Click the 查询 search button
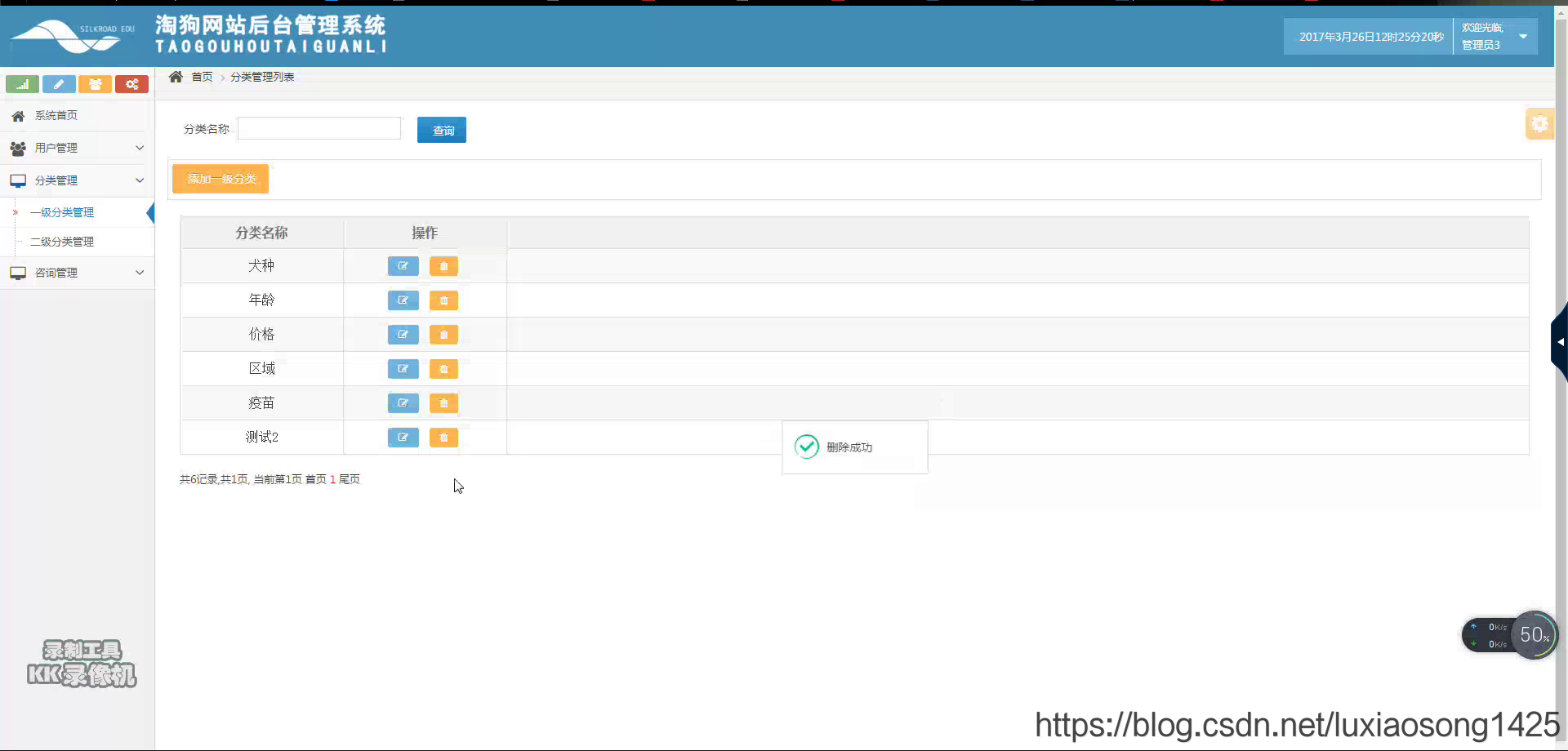Screen dimensions: 1568x751 click(x=442, y=130)
